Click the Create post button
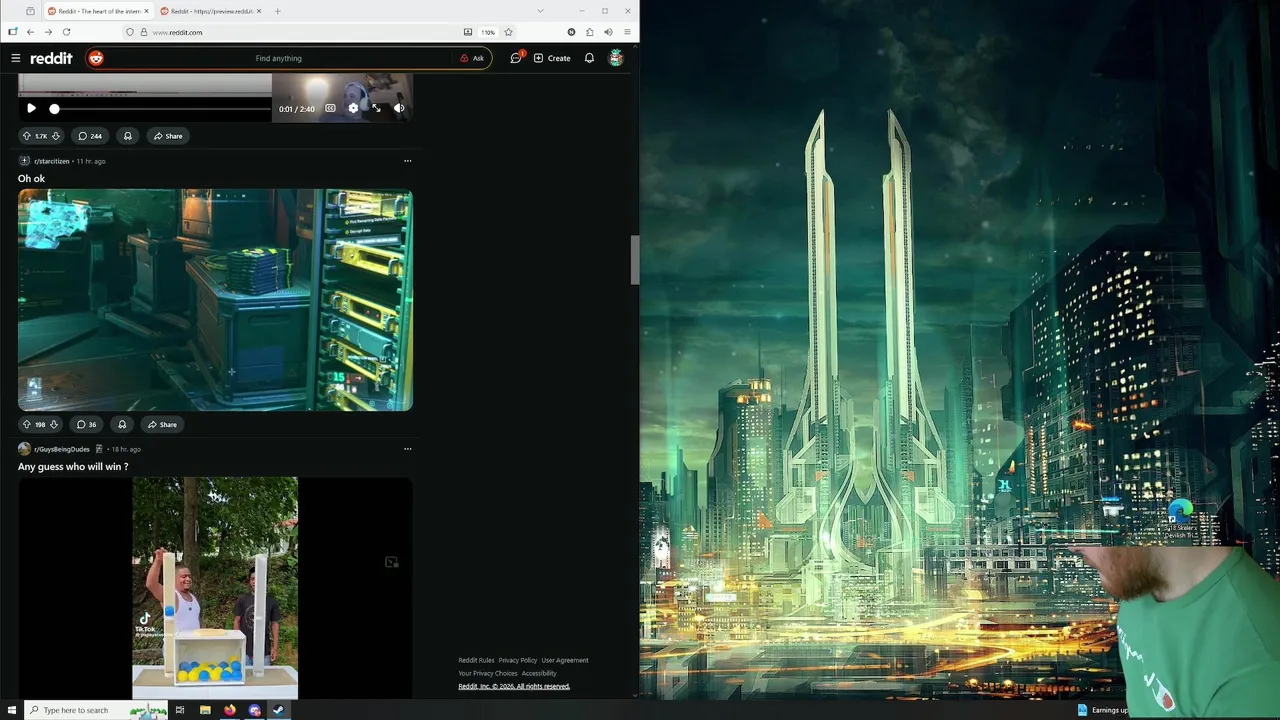Image resolution: width=1280 pixels, height=720 pixels. coord(552,58)
